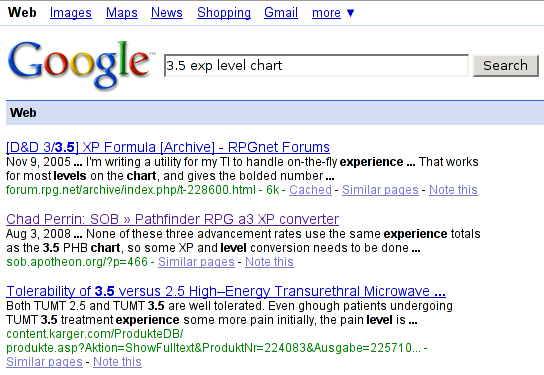Select the Web tab in top navigation
544x375 pixels.
tap(22, 12)
